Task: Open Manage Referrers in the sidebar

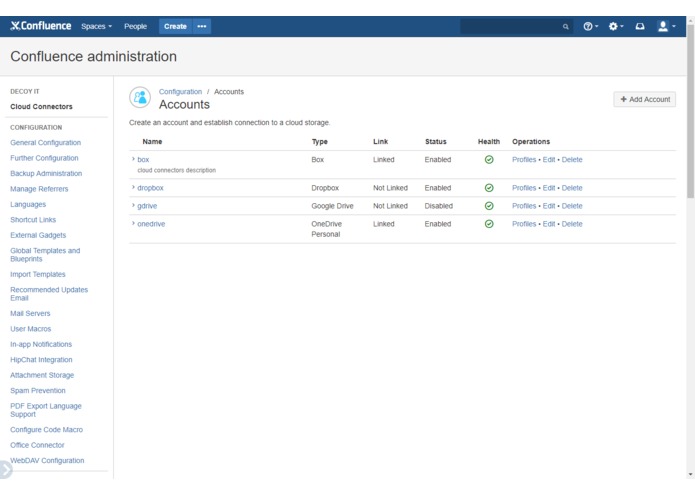Action: coord(39,189)
